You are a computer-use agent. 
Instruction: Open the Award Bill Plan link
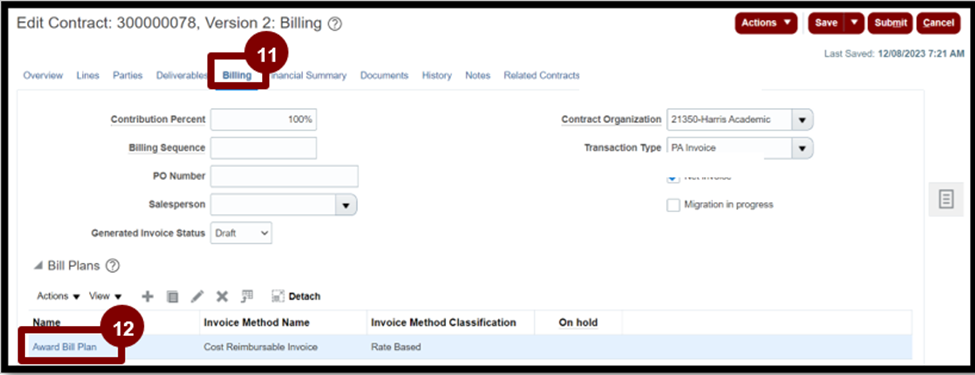(65, 347)
